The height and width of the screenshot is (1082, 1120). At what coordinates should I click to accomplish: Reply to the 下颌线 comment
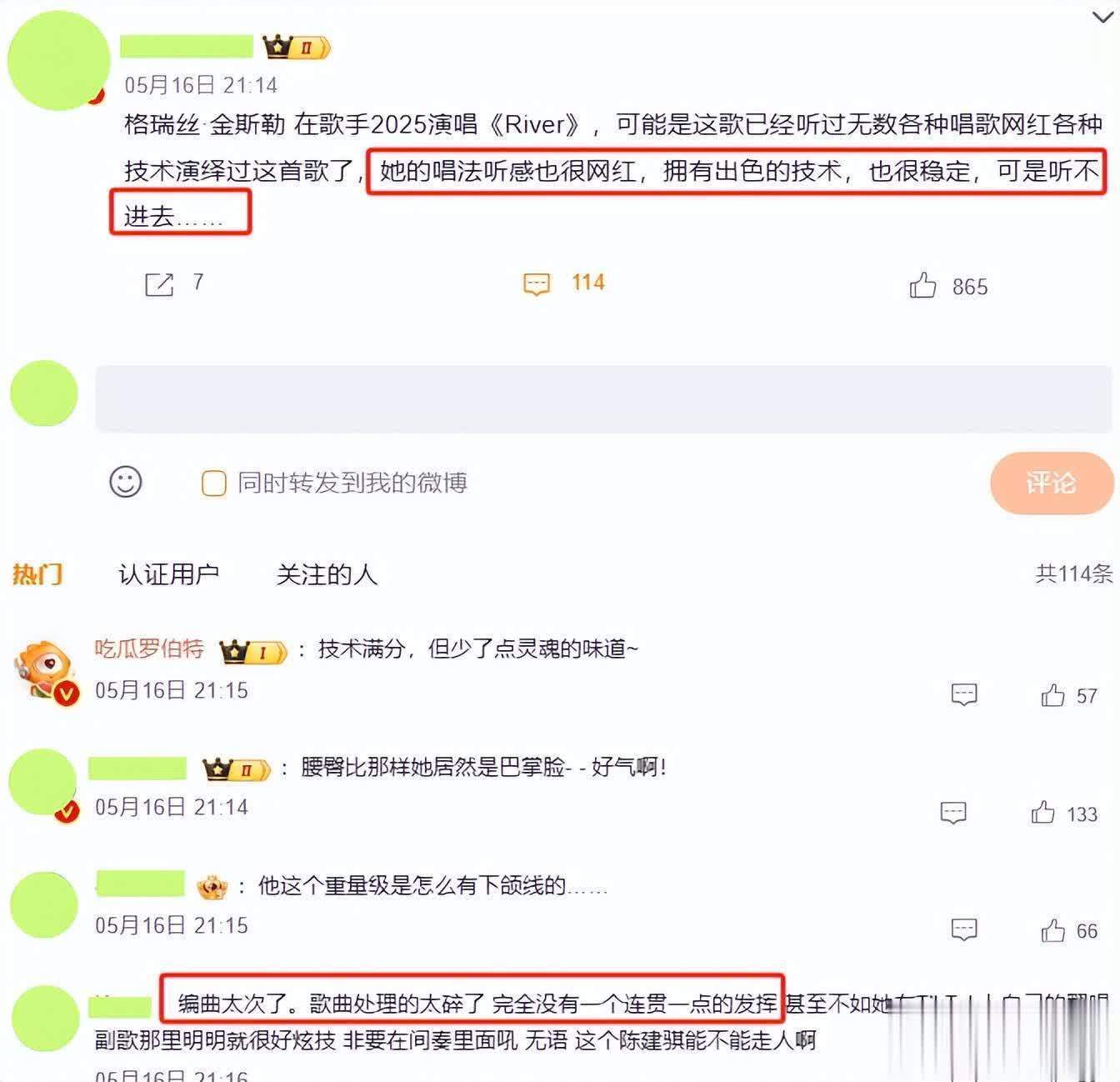tap(964, 929)
